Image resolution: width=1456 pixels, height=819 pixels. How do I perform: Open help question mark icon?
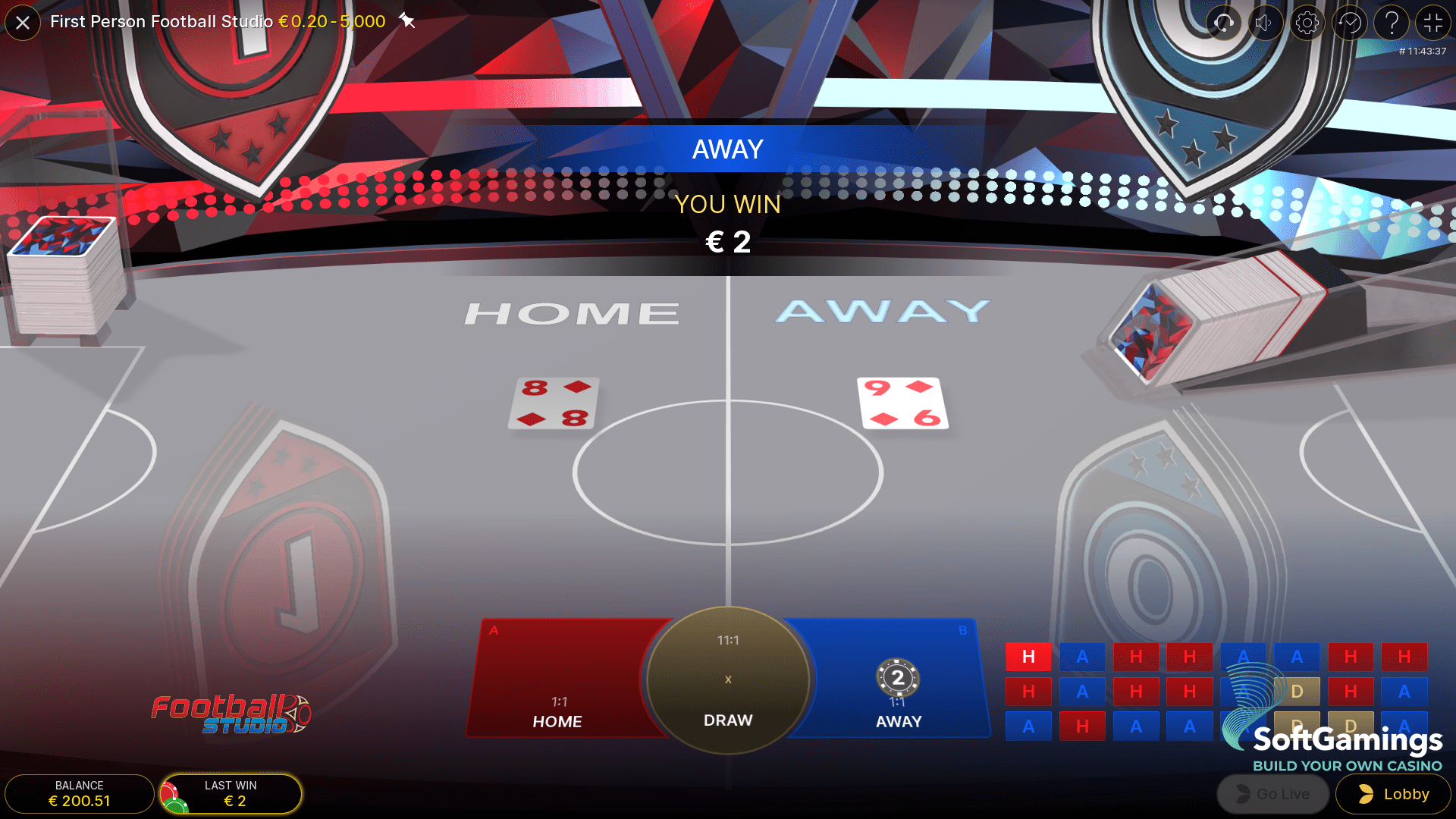[1393, 22]
